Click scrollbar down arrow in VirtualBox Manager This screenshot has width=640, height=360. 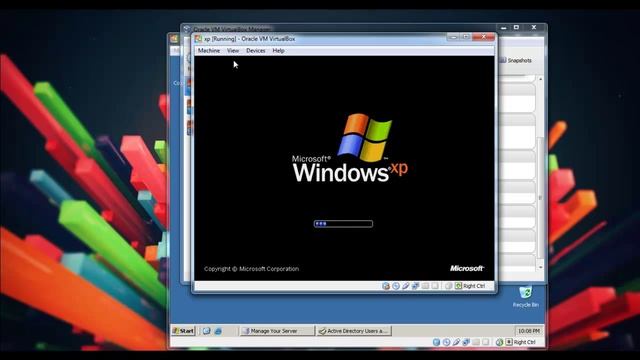tap(541, 267)
